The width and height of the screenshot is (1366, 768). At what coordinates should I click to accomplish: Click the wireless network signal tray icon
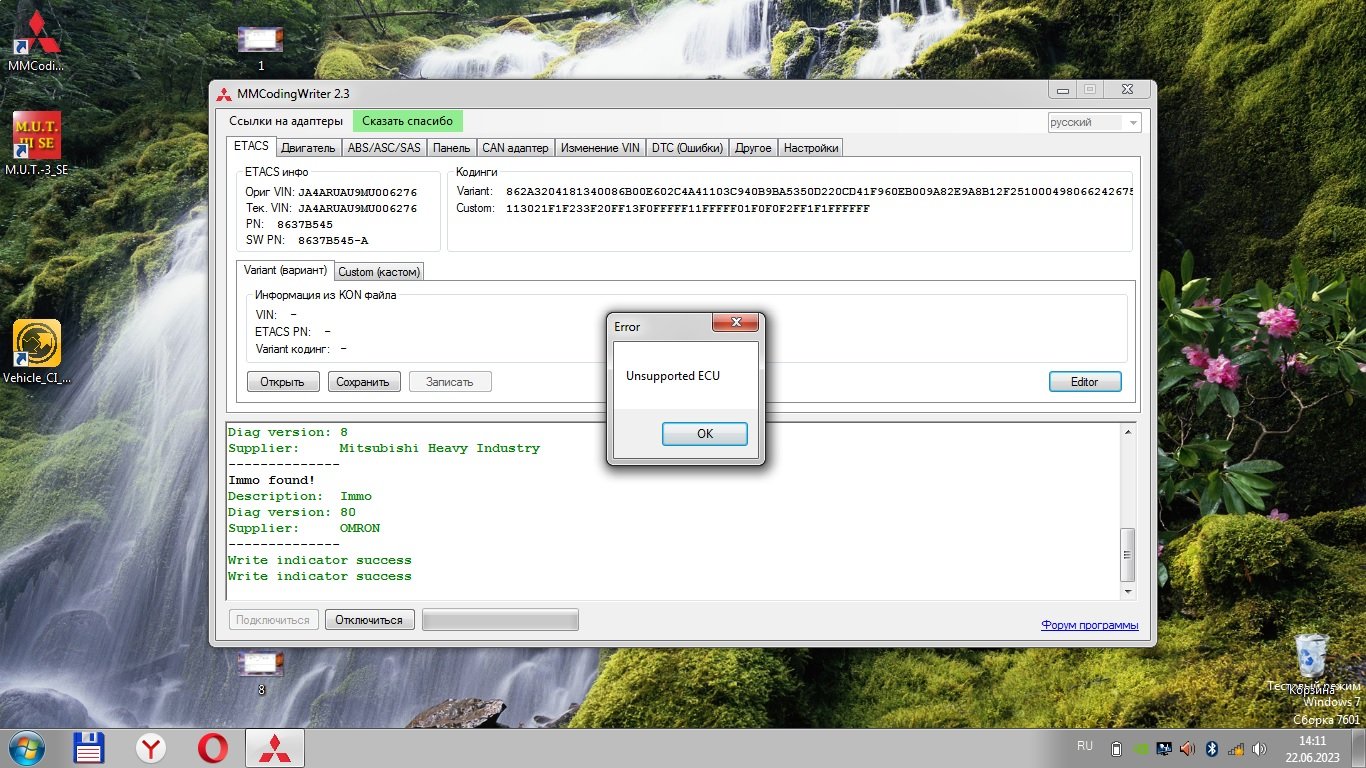[1236, 748]
